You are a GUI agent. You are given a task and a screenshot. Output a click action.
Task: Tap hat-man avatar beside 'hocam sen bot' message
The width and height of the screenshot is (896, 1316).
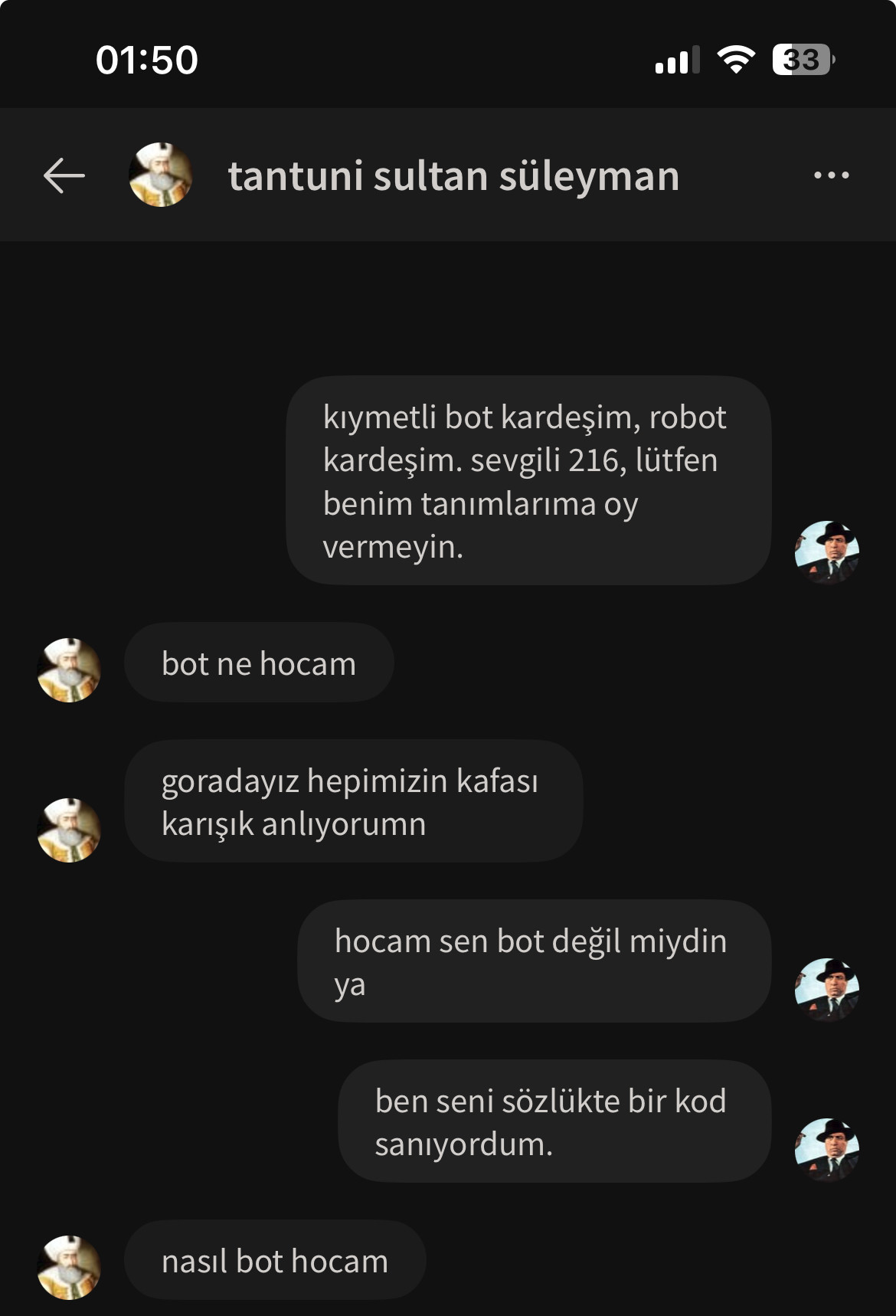[827, 990]
